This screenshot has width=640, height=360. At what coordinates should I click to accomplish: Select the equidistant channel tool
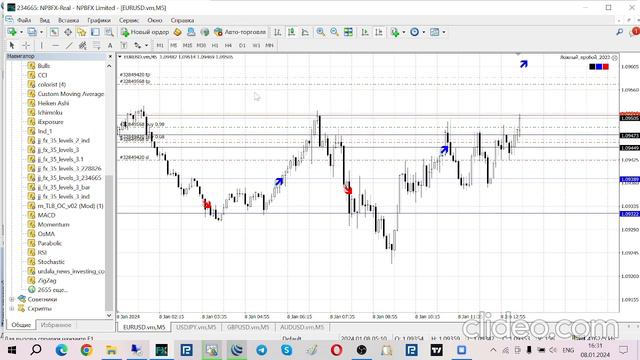82,45
